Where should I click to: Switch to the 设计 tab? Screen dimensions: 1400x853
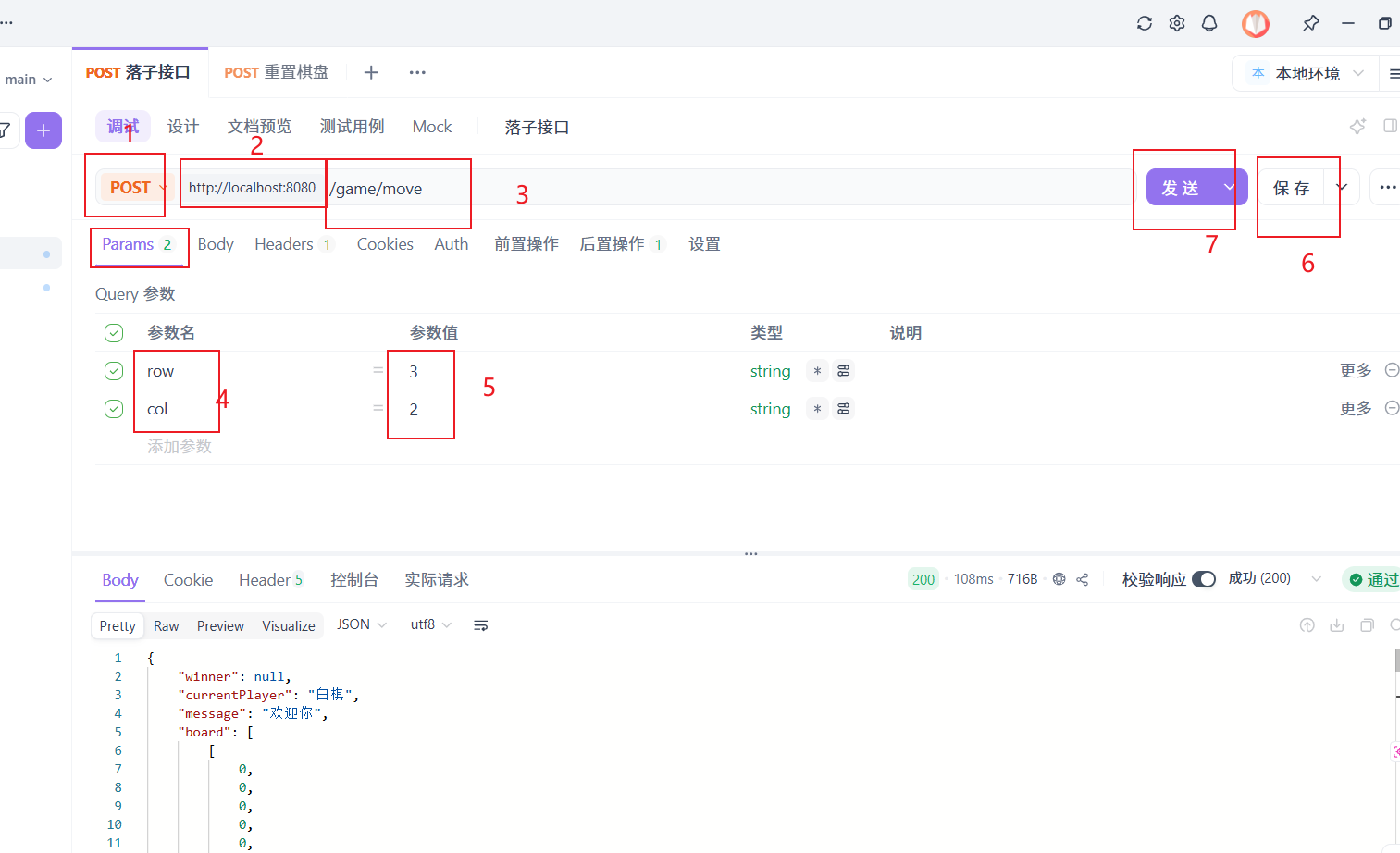(x=183, y=127)
